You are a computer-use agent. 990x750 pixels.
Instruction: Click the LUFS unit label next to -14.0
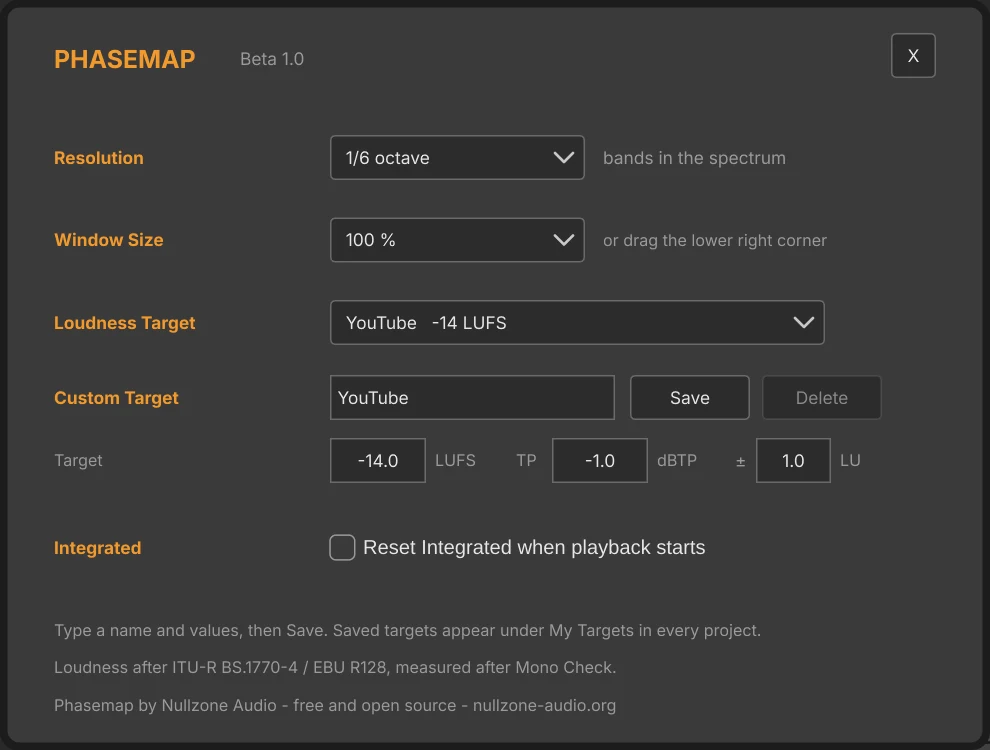[x=455, y=460]
